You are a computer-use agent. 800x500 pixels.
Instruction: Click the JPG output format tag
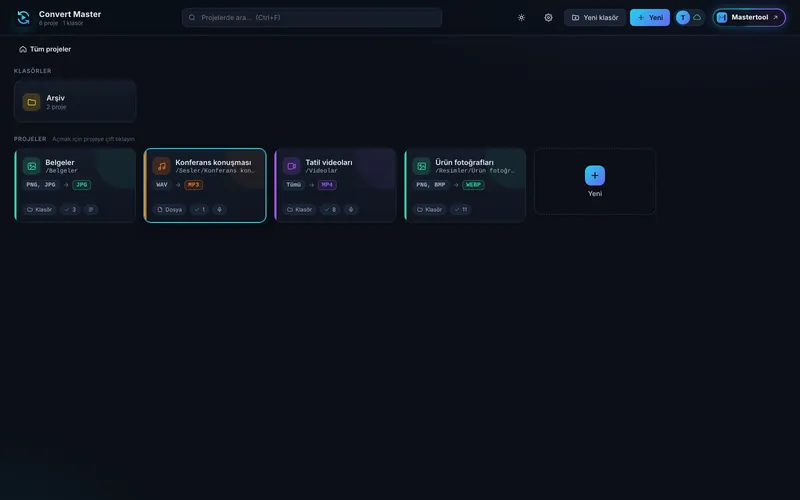click(x=82, y=185)
